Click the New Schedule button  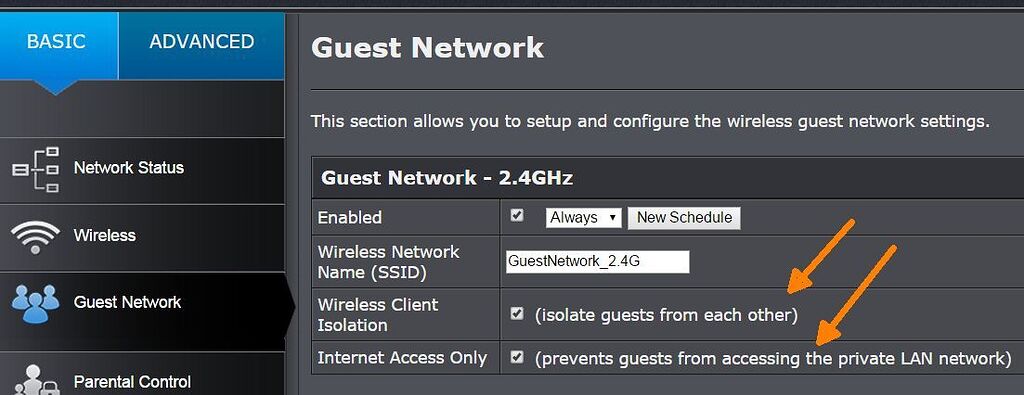pyautogui.click(x=684, y=217)
